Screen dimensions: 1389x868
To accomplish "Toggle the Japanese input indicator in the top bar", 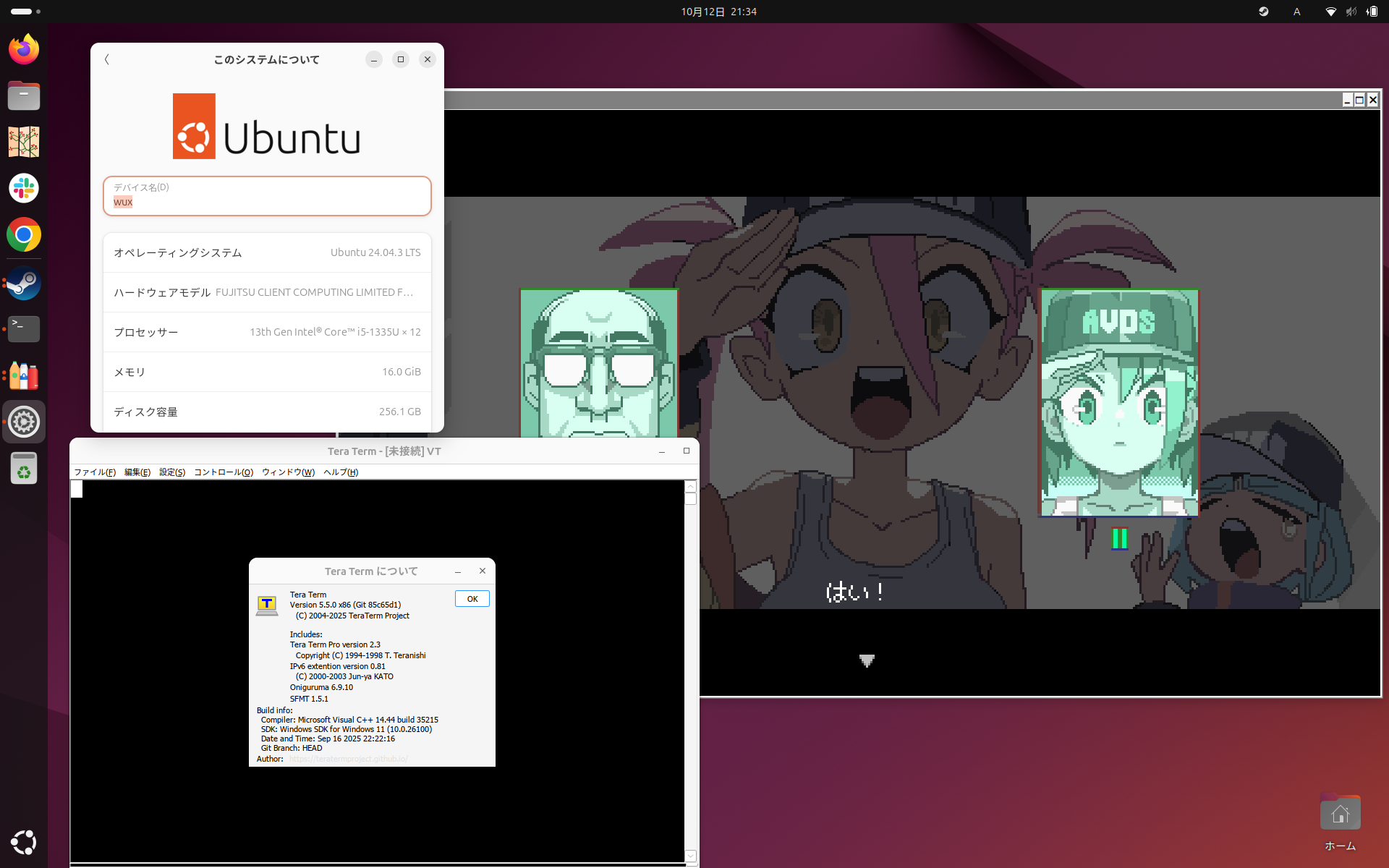I will pyautogui.click(x=1297, y=12).
